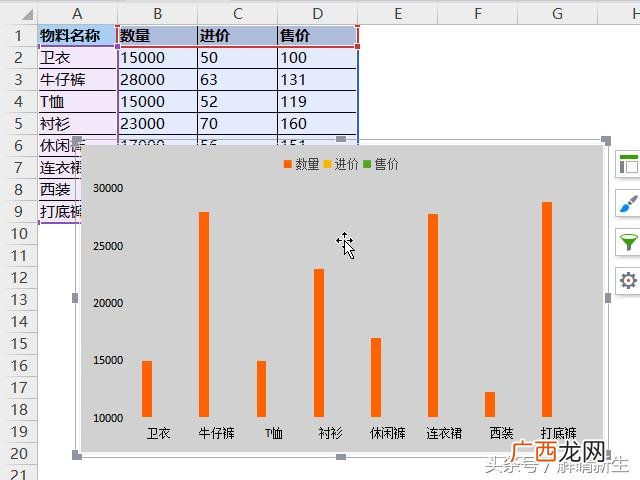Select 进价 legend entry in chart

(340, 164)
